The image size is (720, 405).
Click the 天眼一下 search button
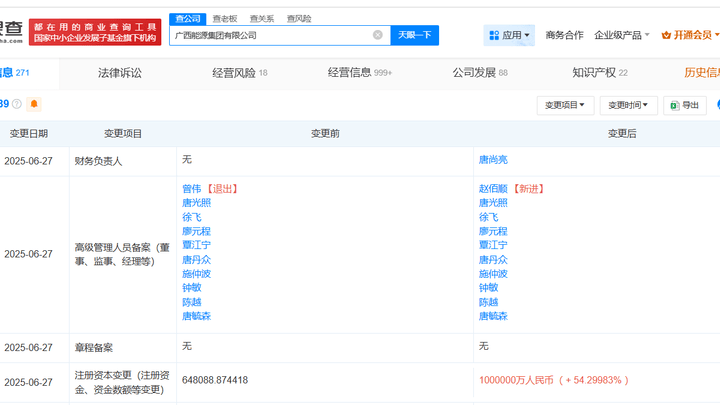[x=415, y=35]
